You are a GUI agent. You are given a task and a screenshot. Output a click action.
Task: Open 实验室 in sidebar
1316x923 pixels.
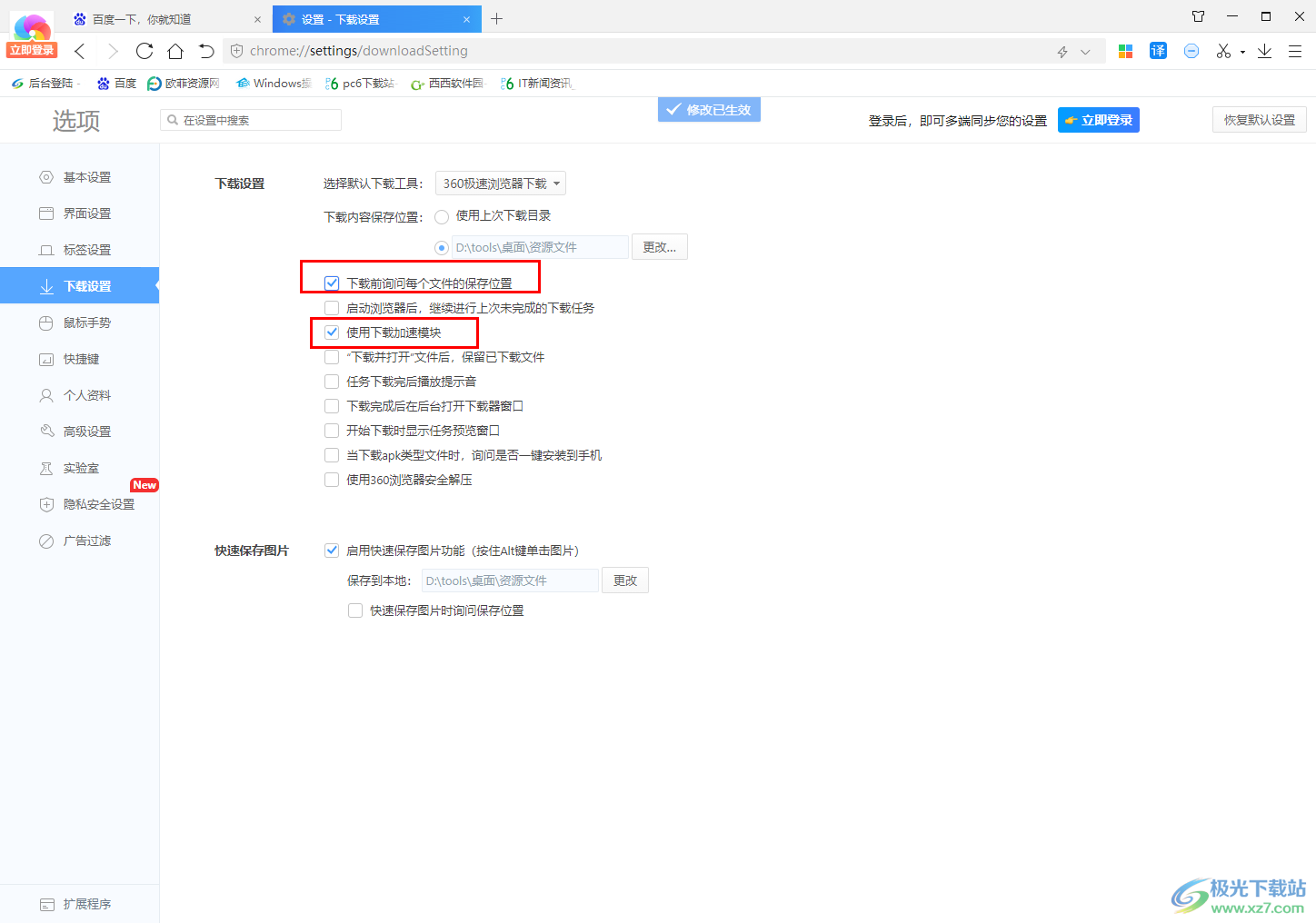click(x=79, y=468)
